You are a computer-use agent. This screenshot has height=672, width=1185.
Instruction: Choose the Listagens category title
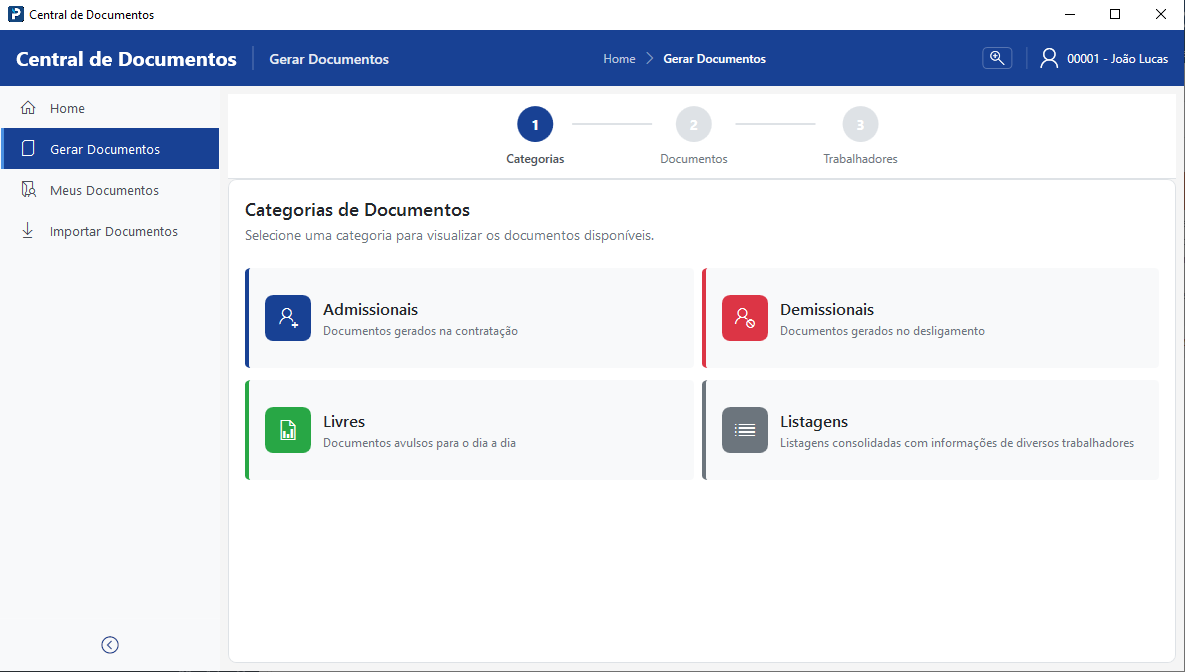click(814, 421)
